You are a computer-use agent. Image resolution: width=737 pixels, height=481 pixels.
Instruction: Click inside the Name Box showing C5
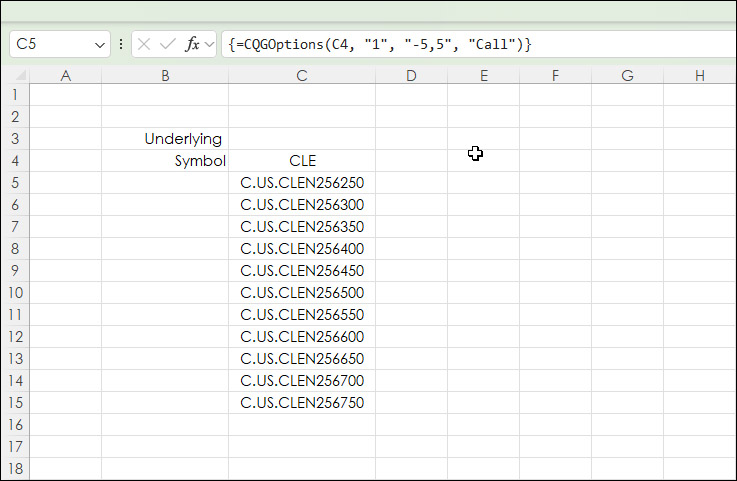click(x=50, y=44)
